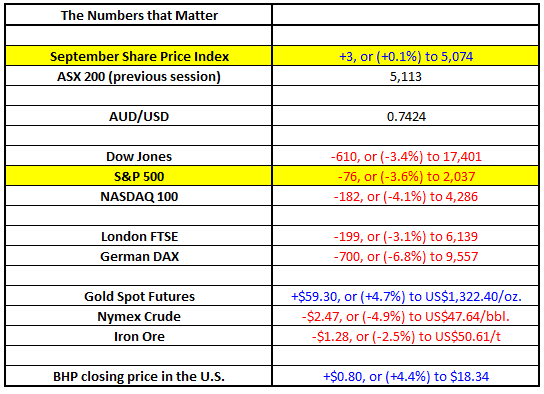544x394 pixels.
Task: Select the 0.7424 exchange rate cell
Action: (406, 116)
